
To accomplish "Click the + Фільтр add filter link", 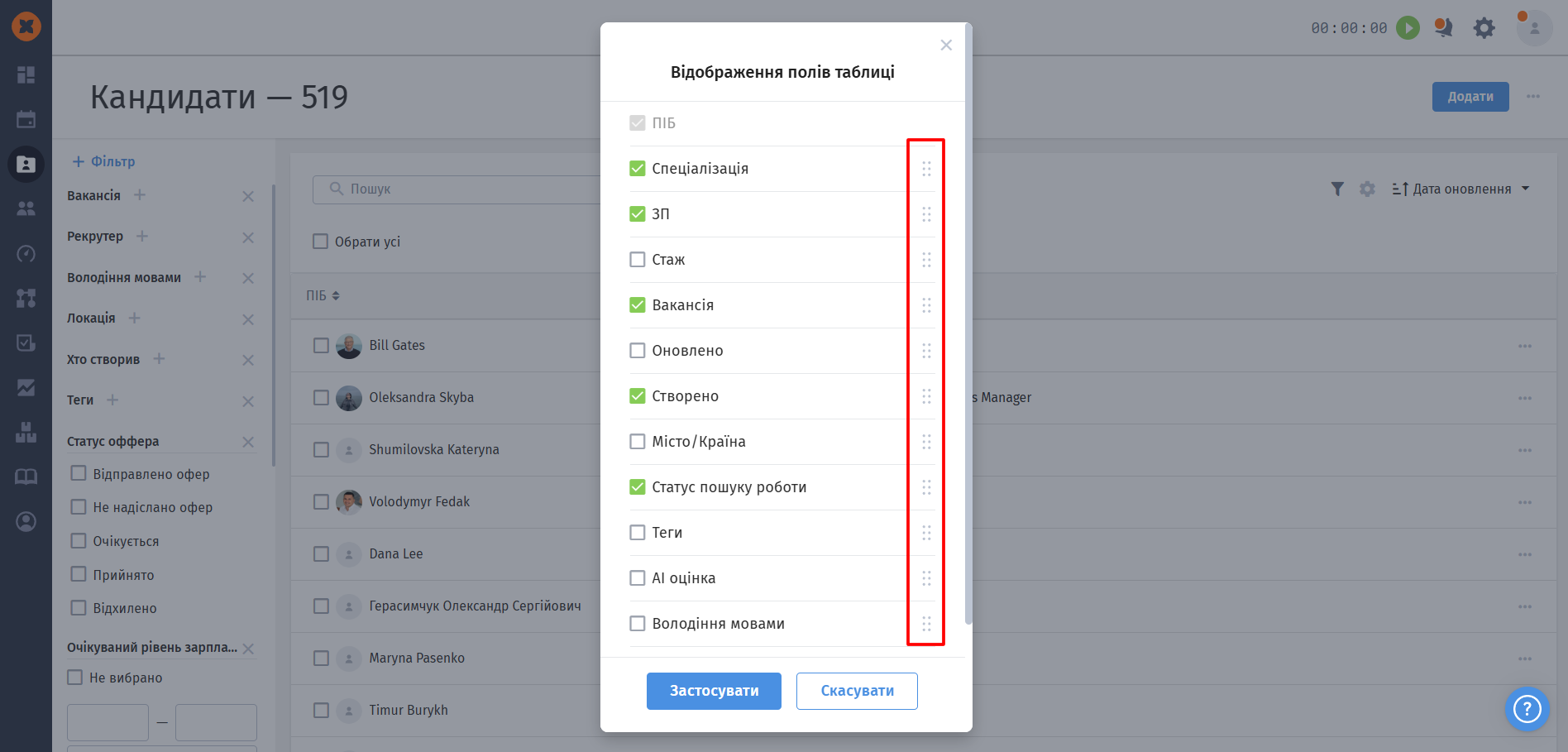I will (103, 161).
